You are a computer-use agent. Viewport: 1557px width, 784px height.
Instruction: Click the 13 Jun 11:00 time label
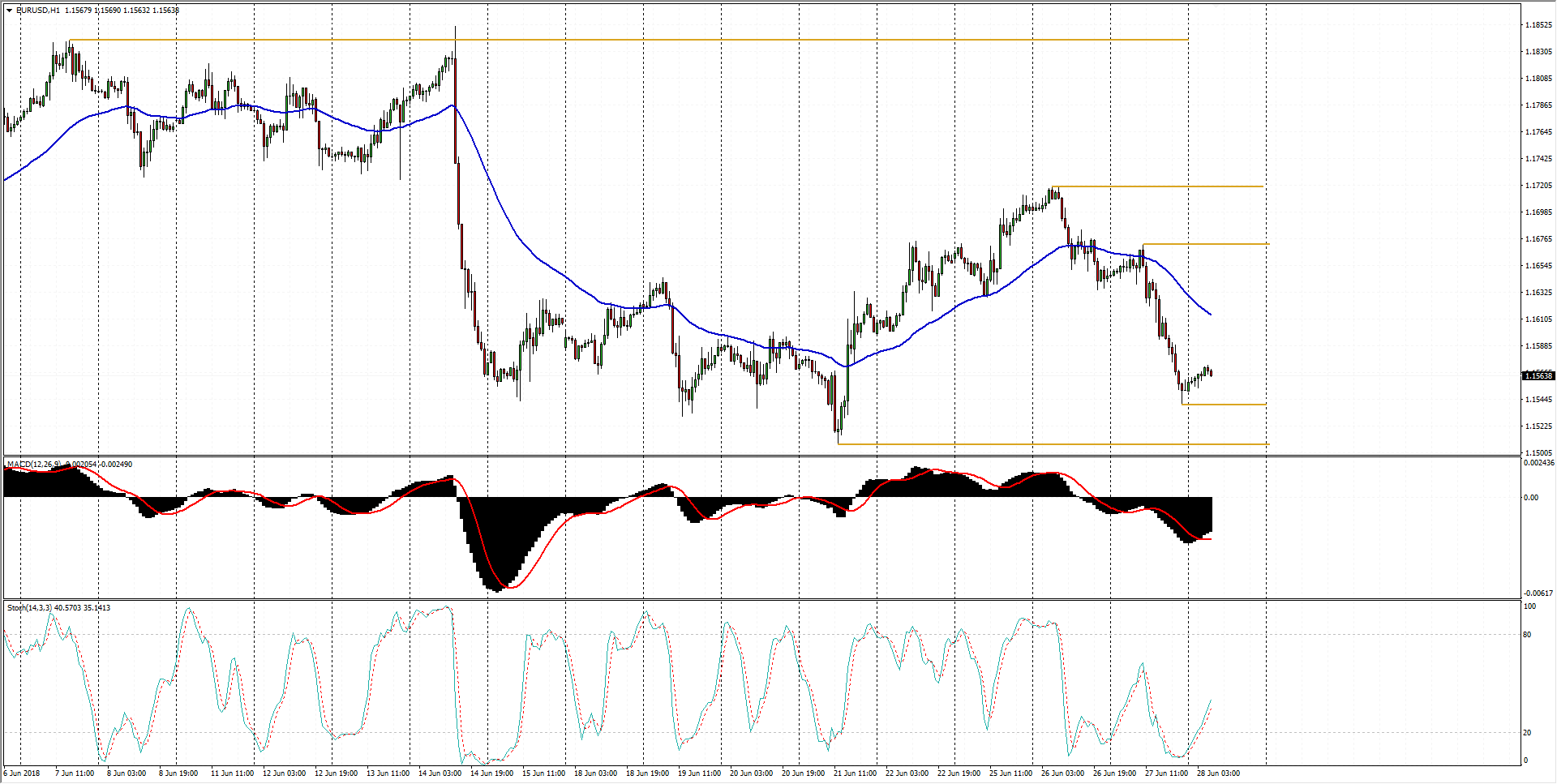pos(388,773)
